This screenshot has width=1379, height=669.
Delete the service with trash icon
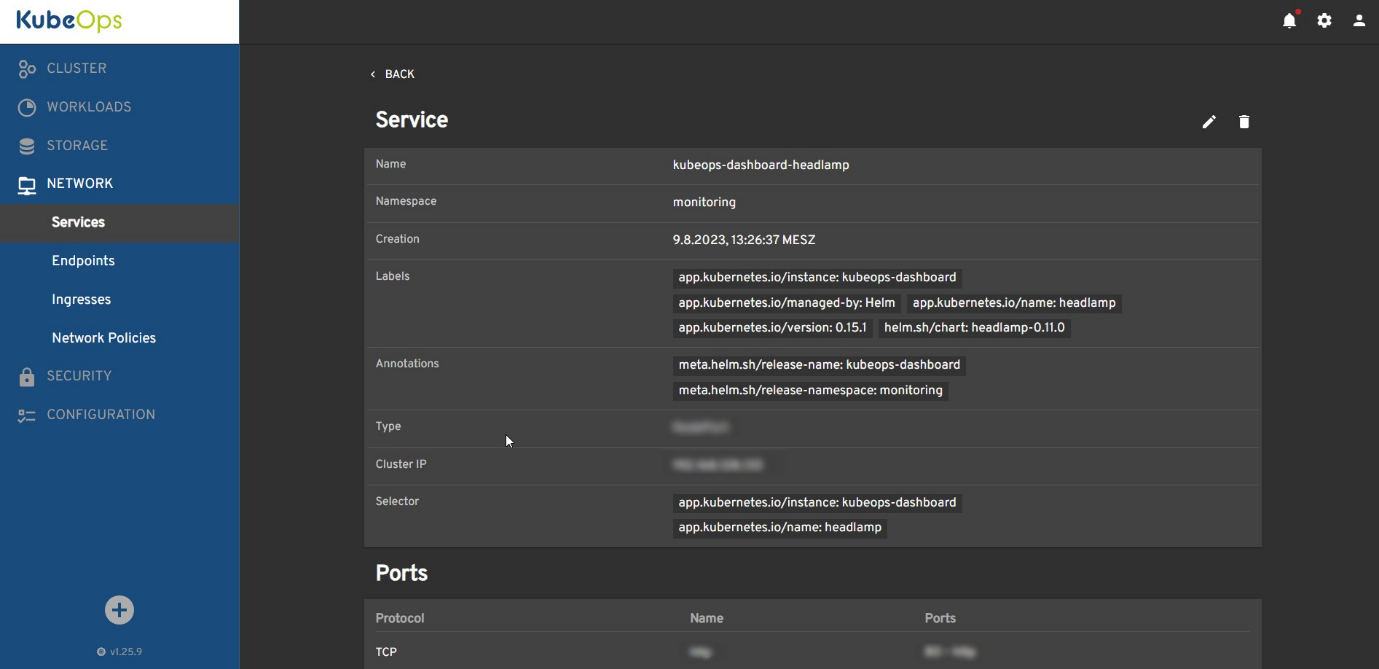click(1244, 122)
